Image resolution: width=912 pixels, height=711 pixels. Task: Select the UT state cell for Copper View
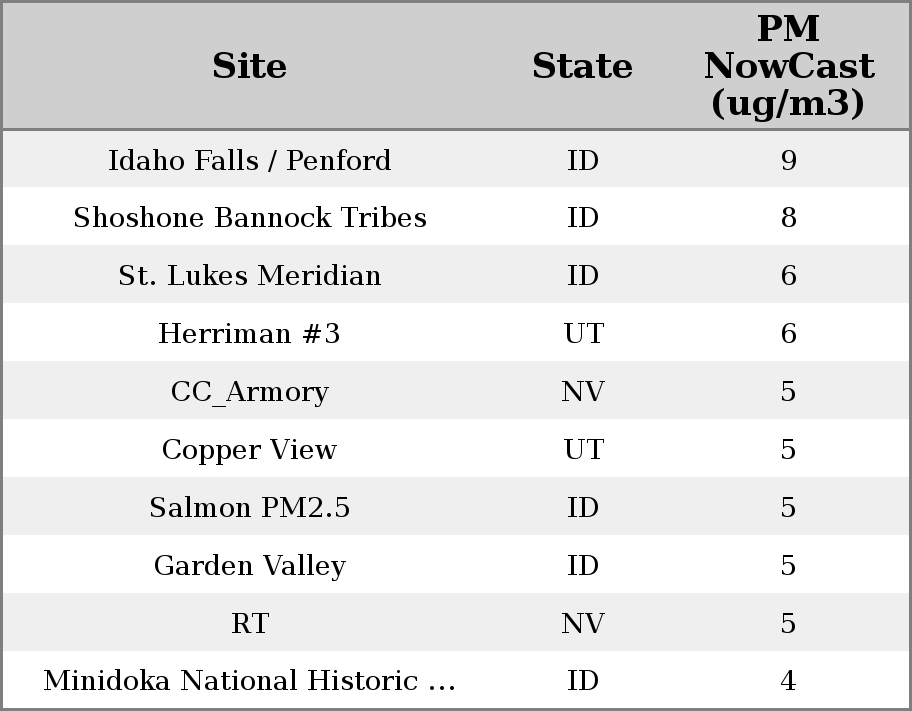point(583,450)
